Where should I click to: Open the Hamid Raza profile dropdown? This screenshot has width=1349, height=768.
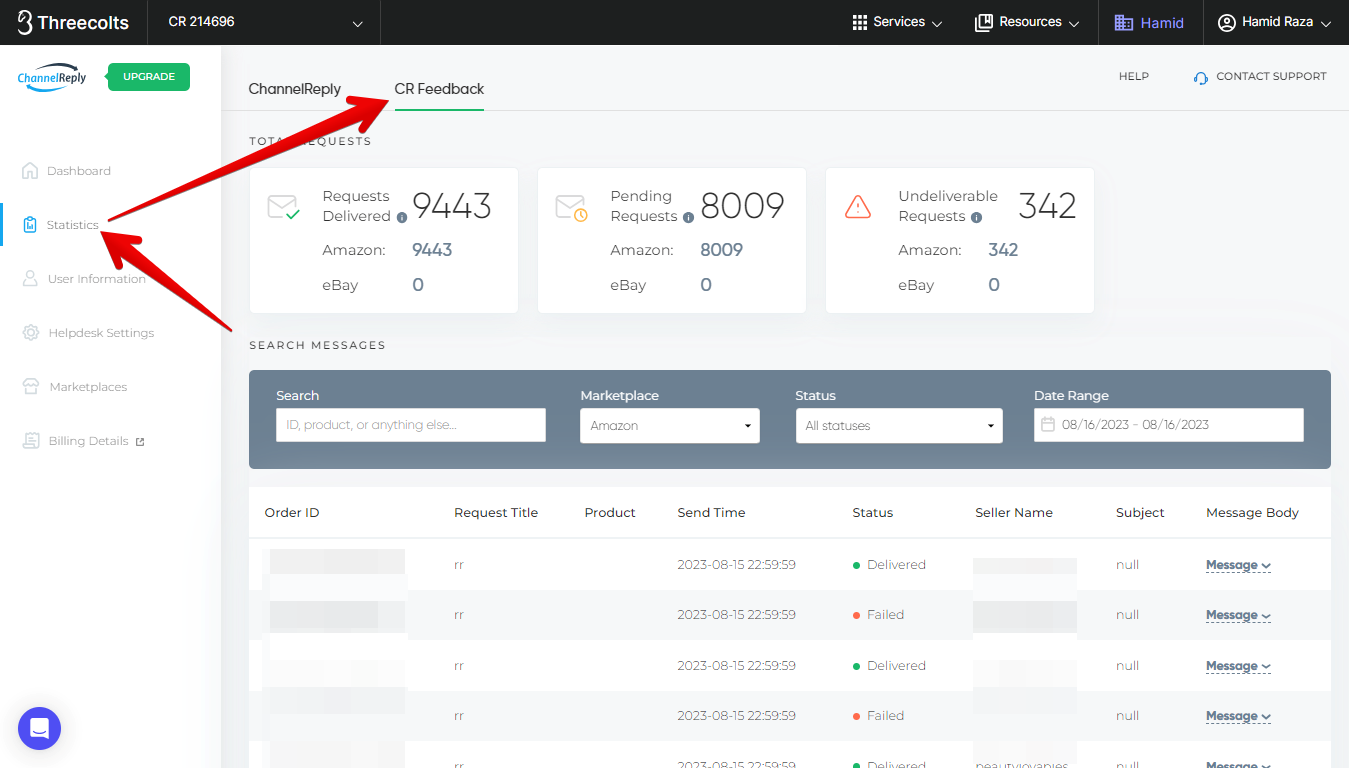[x=1326, y=23]
